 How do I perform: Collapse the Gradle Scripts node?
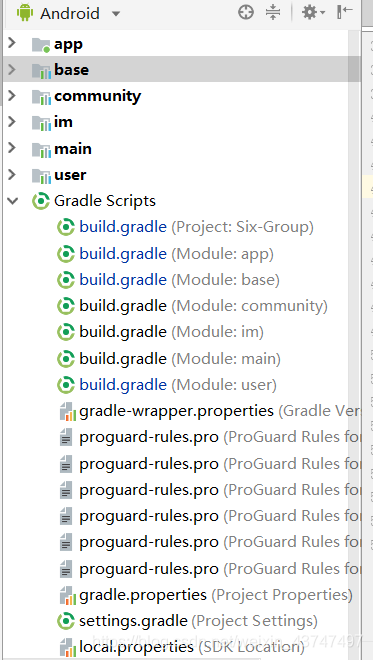[13, 201]
